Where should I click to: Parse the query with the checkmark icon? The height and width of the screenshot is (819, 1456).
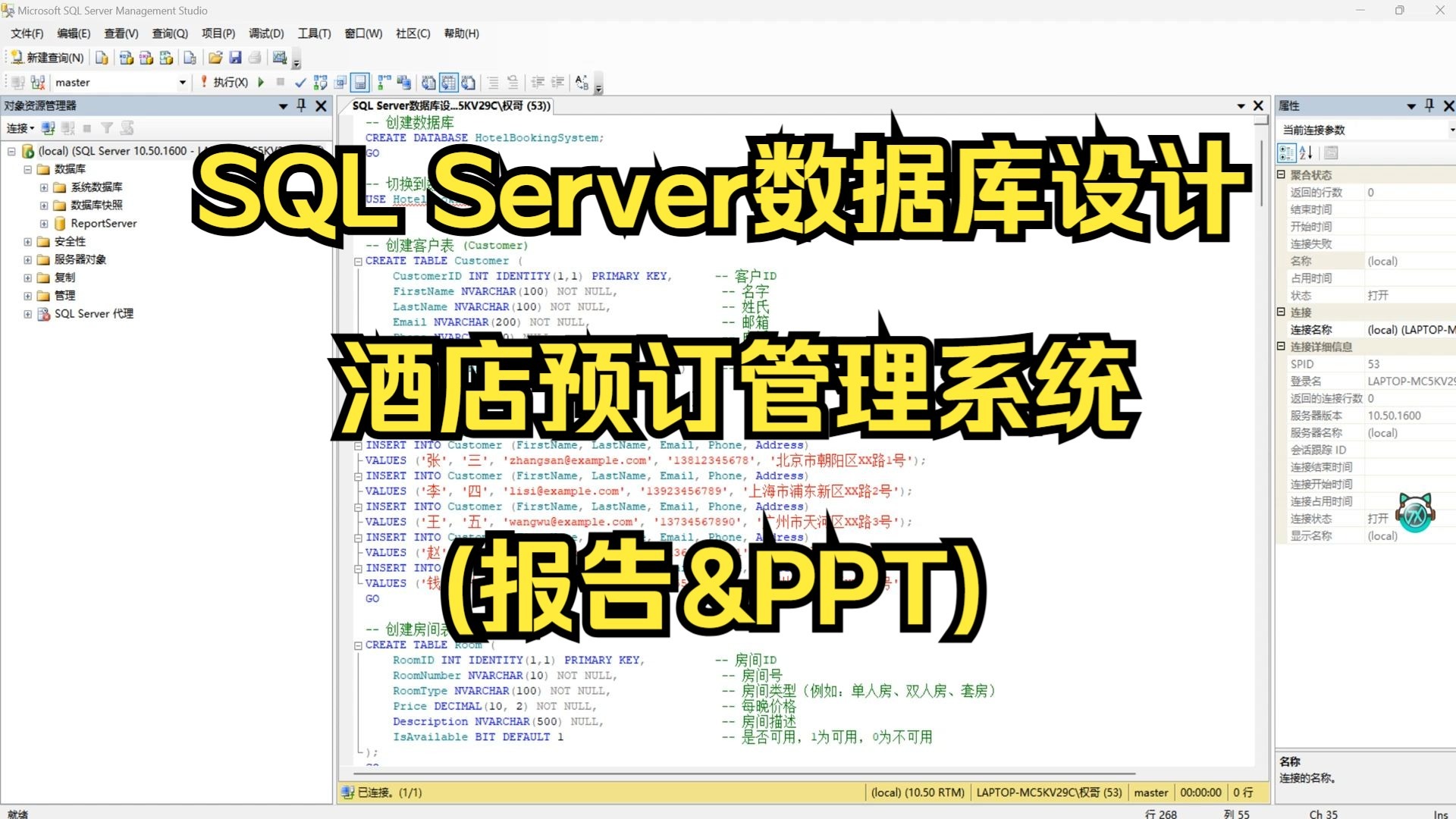[x=300, y=82]
